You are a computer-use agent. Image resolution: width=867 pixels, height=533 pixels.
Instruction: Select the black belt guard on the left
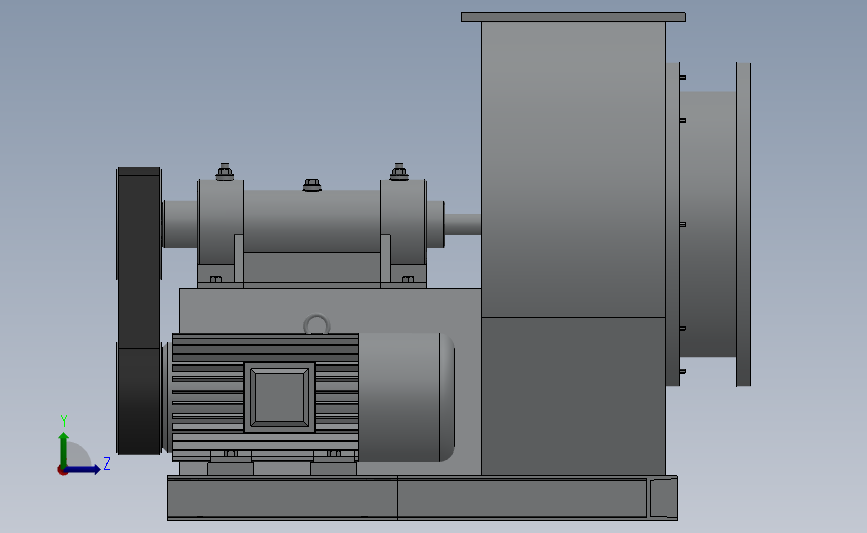tap(139, 311)
